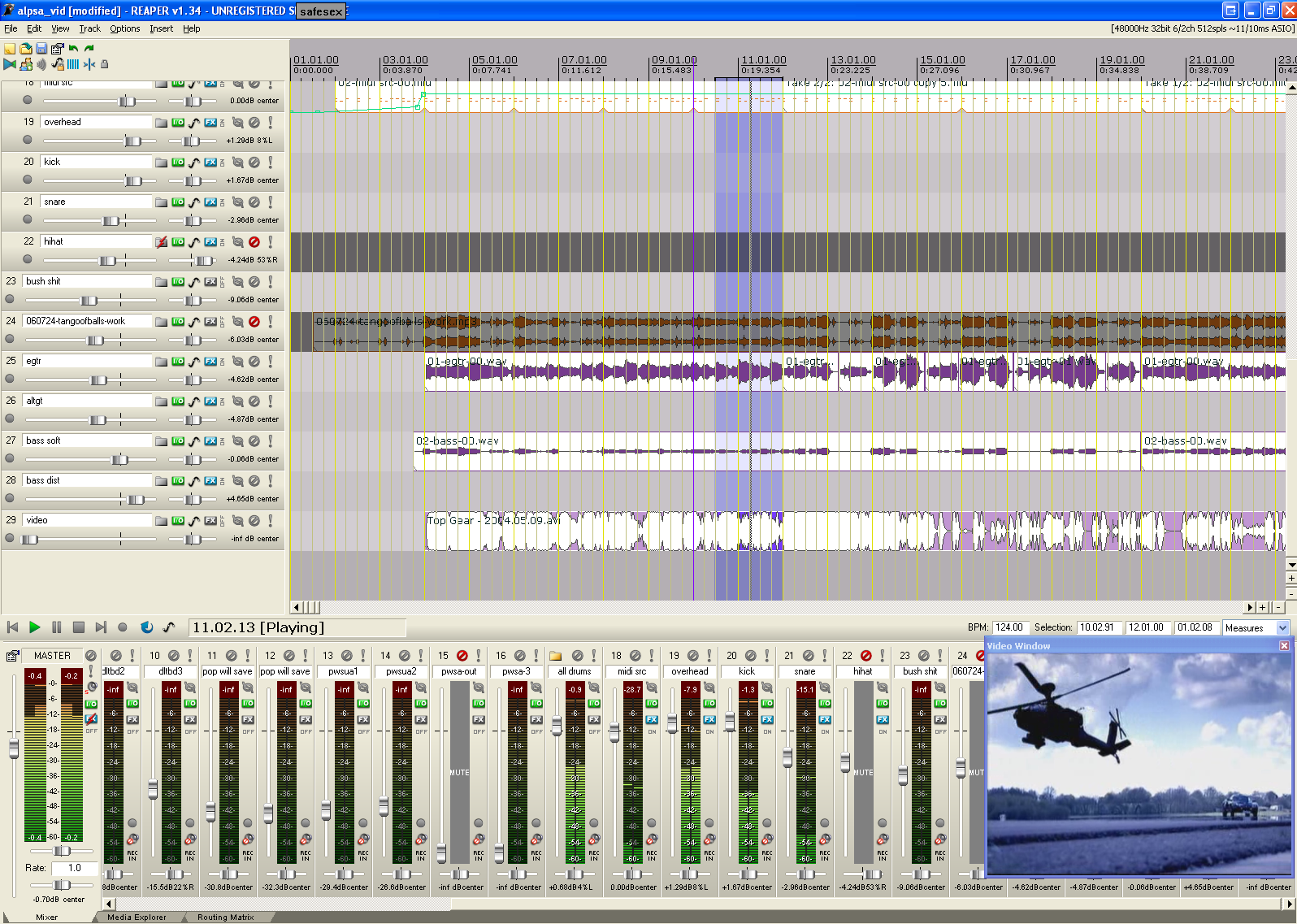The width and height of the screenshot is (1297, 924).
Task: Open FX window for altgt track
Action: pyautogui.click(x=210, y=401)
